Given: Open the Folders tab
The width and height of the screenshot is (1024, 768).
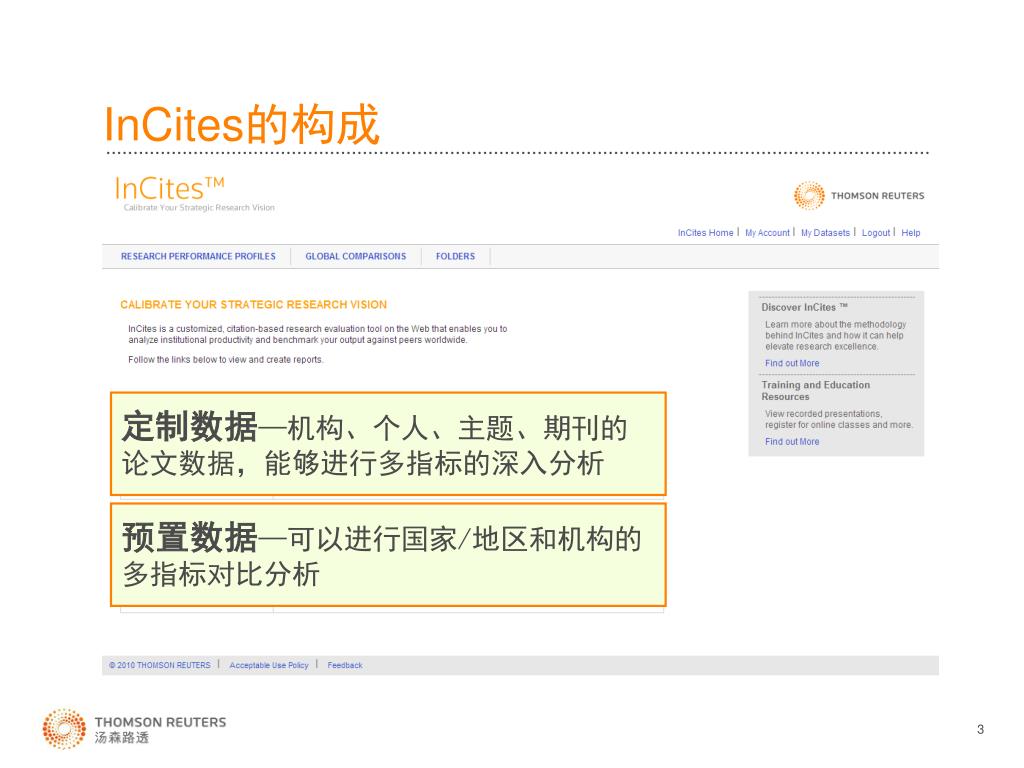Looking at the screenshot, I should point(455,257).
